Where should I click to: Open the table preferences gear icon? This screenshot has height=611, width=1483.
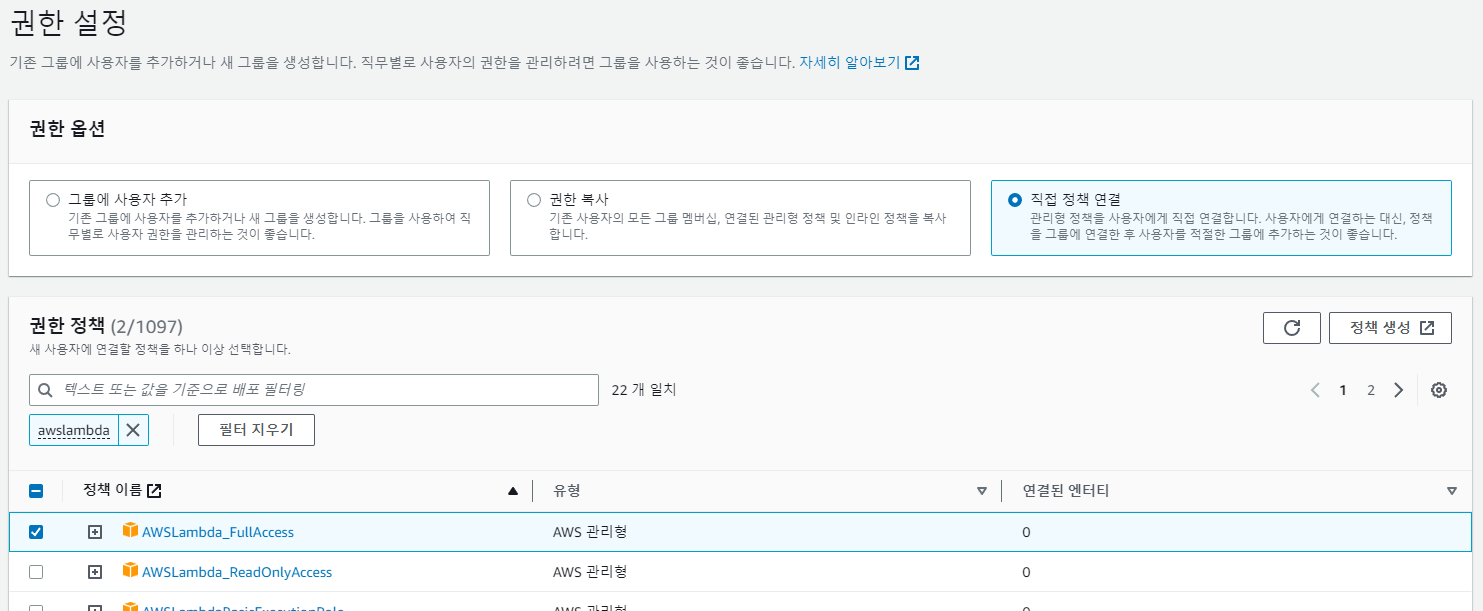click(x=1439, y=390)
